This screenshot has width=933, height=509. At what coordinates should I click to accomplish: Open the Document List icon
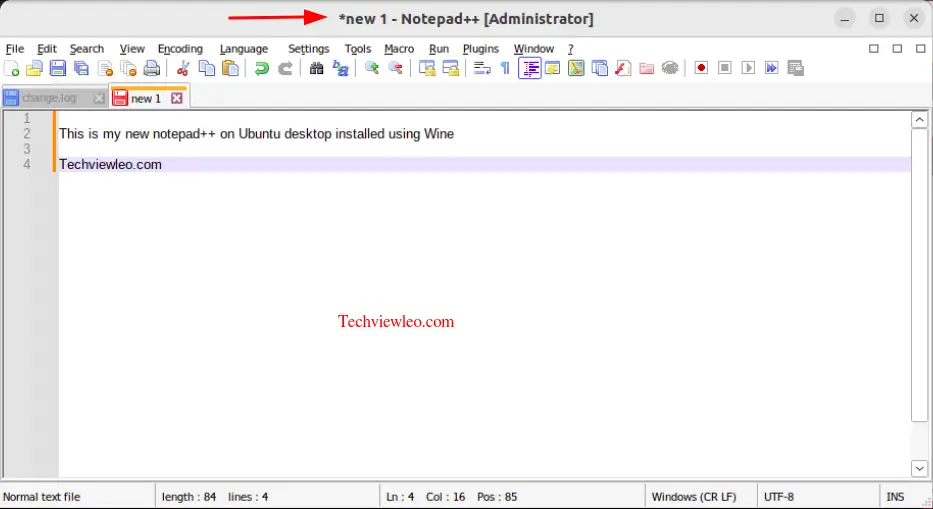[600, 68]
